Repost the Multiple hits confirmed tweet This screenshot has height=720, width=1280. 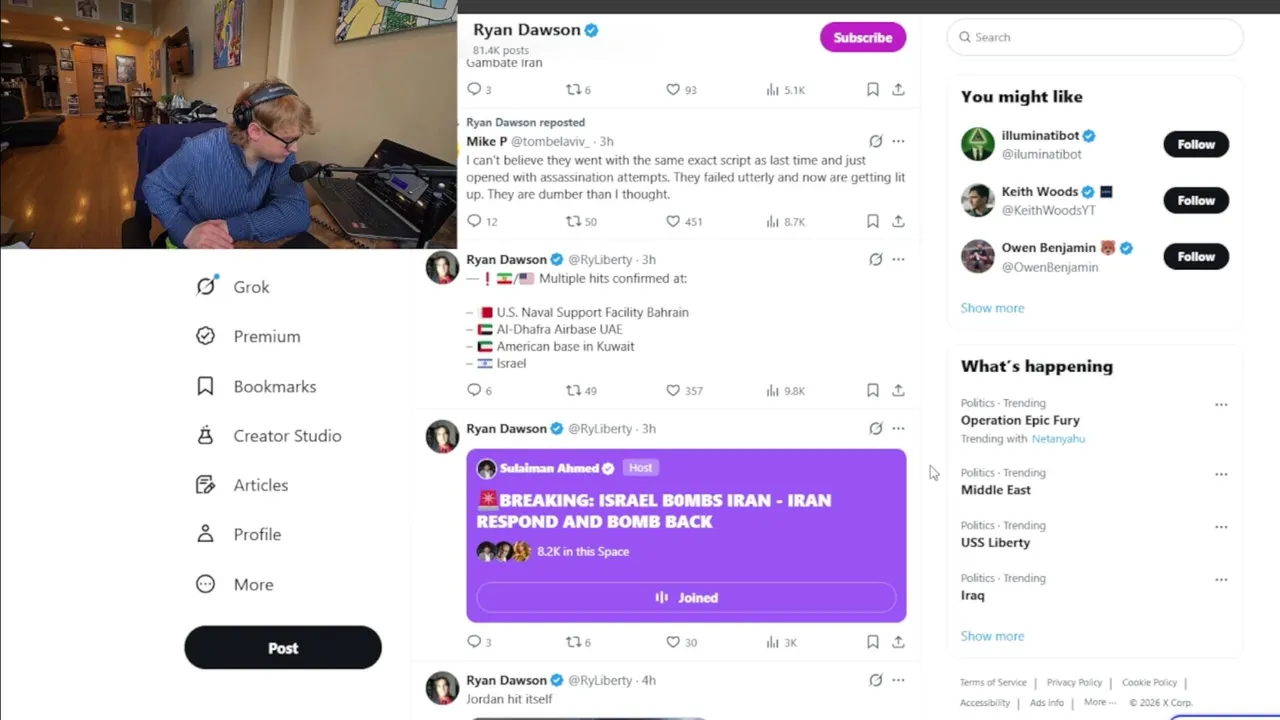click(573, 390)
